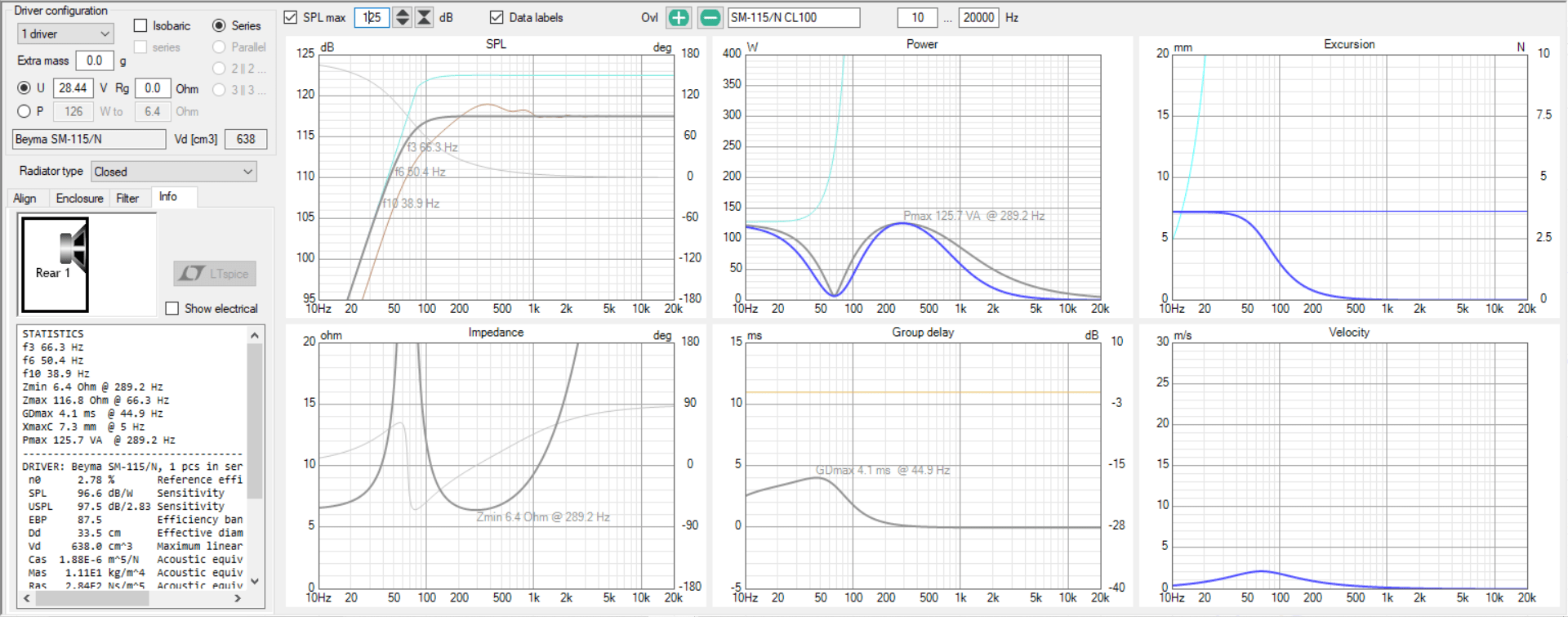Click the overlay name SM-115/N CL100 field
The width and height of the screenshot is (1568, 617).
coord(794,17)
